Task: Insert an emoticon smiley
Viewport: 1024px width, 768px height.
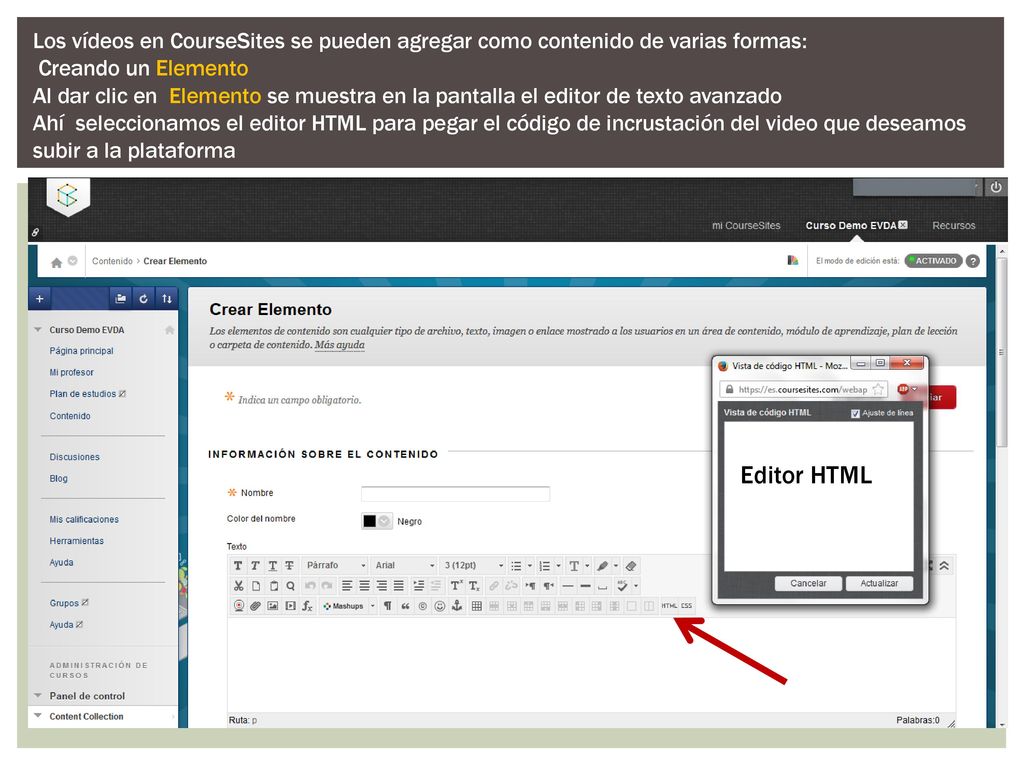Action: [x=440, y=606]
